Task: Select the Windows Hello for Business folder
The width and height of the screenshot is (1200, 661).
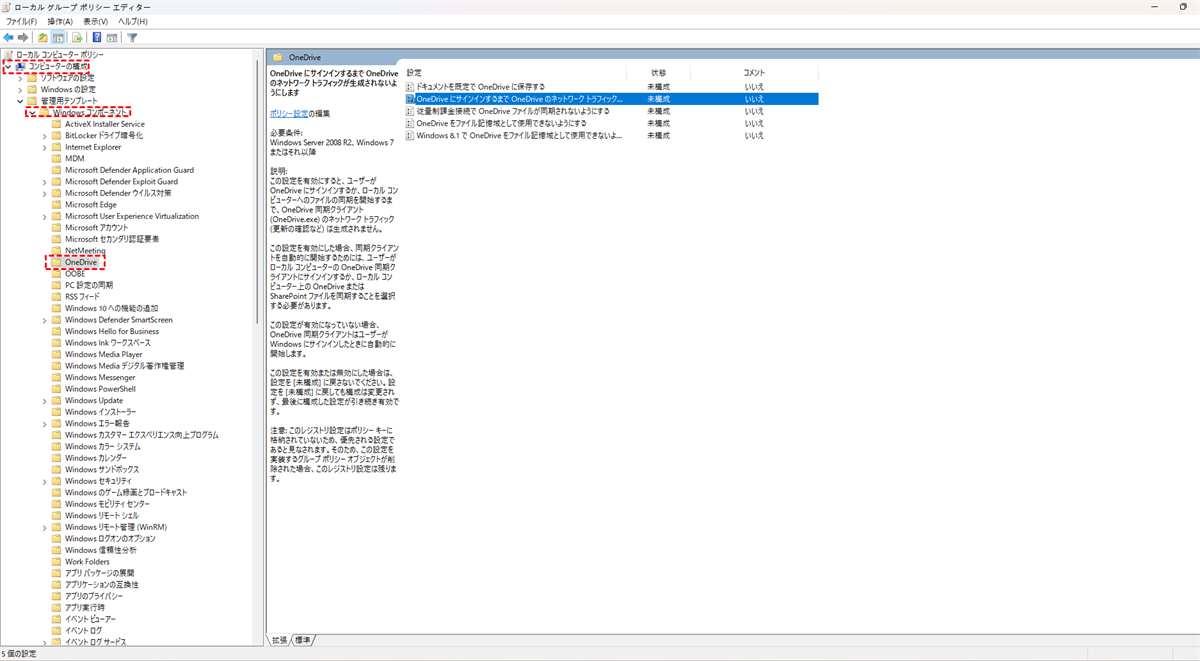Action: tap(112, 331)
